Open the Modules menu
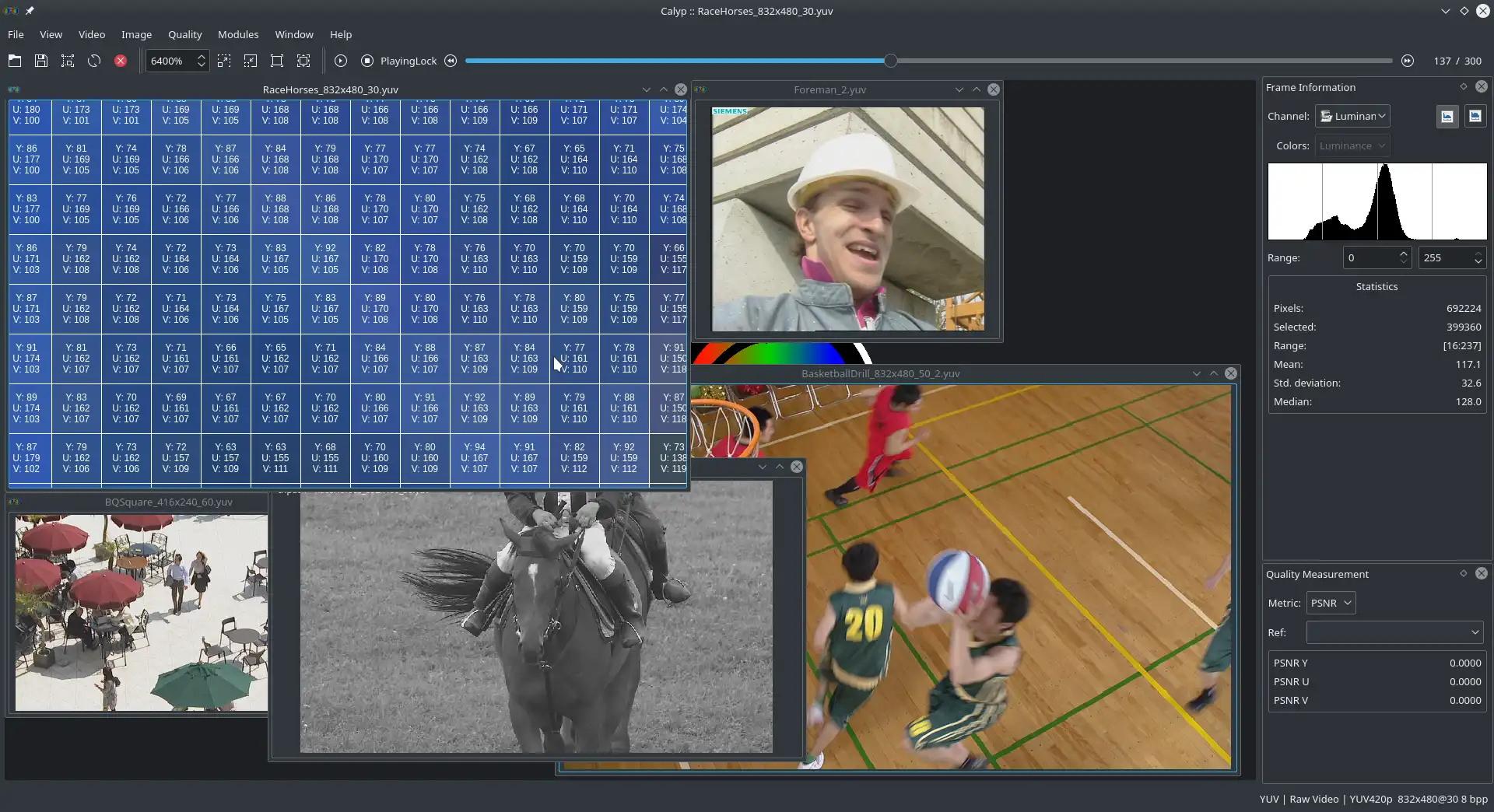The height and width of the screenshot is (812, 1494). (x=238, y=34)
